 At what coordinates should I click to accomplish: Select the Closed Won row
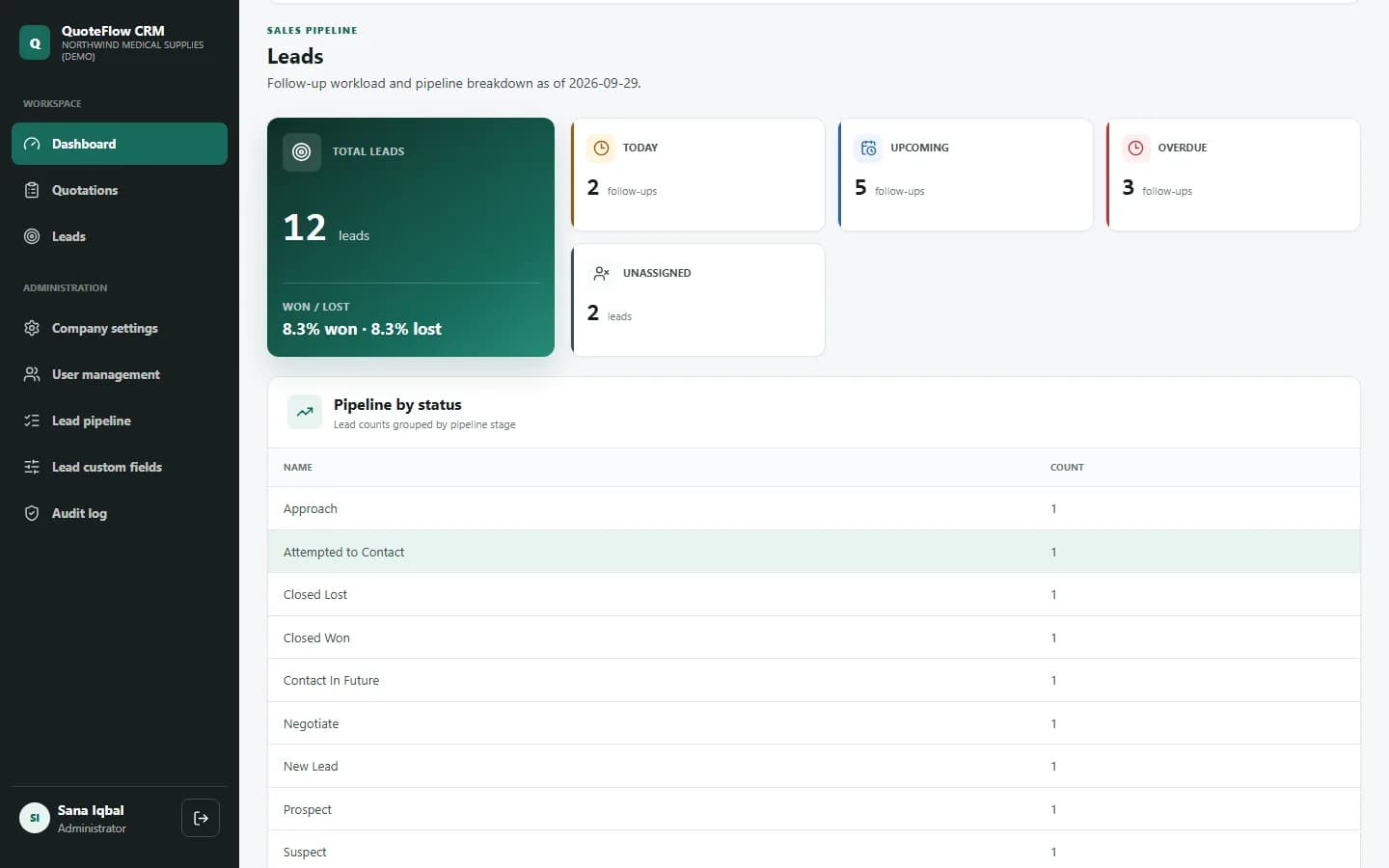click(814, 637)
